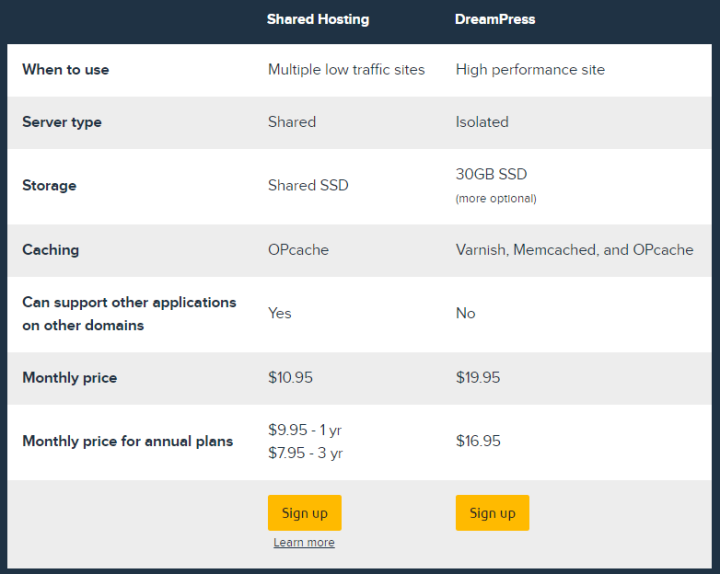Click the 'Caching' row label

click(x=51, y=250)
